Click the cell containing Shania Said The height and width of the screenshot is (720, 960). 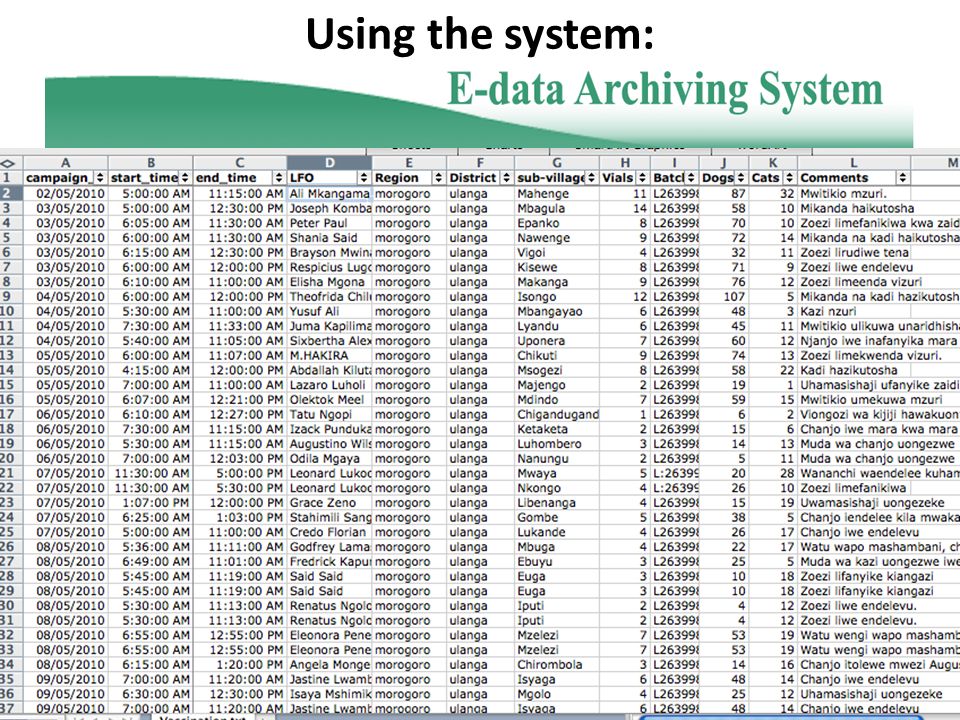(329, 238)
